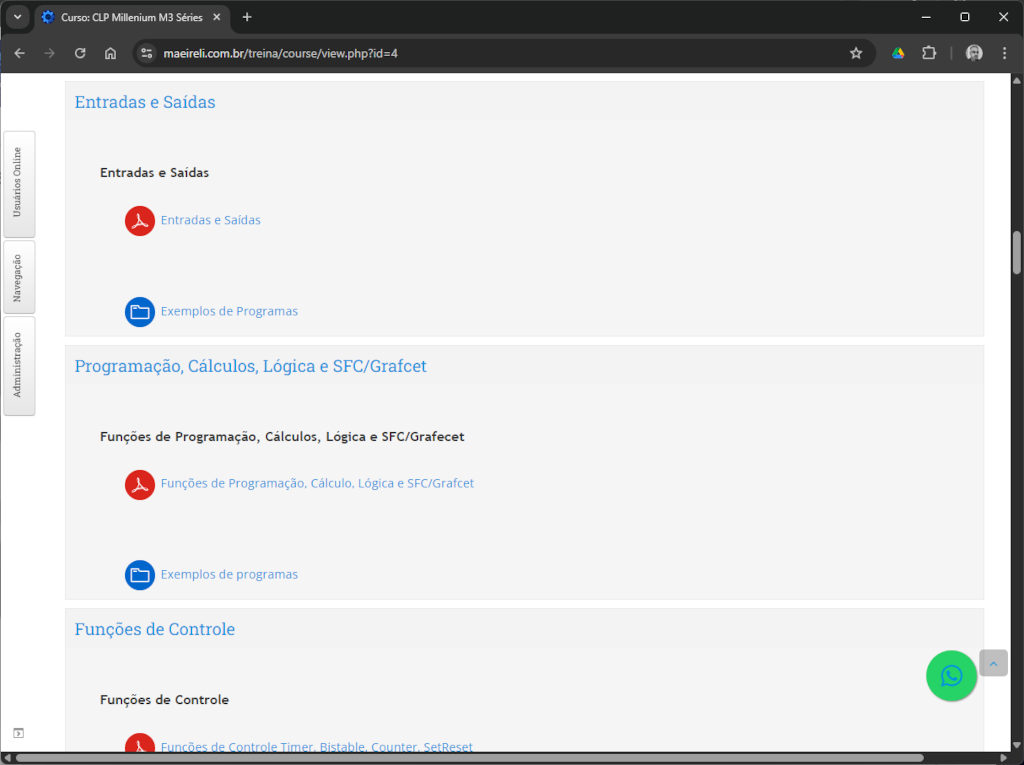1024x765 pixels.
Task: Open the Chrome profile avatar
Action: click(974, 54)
